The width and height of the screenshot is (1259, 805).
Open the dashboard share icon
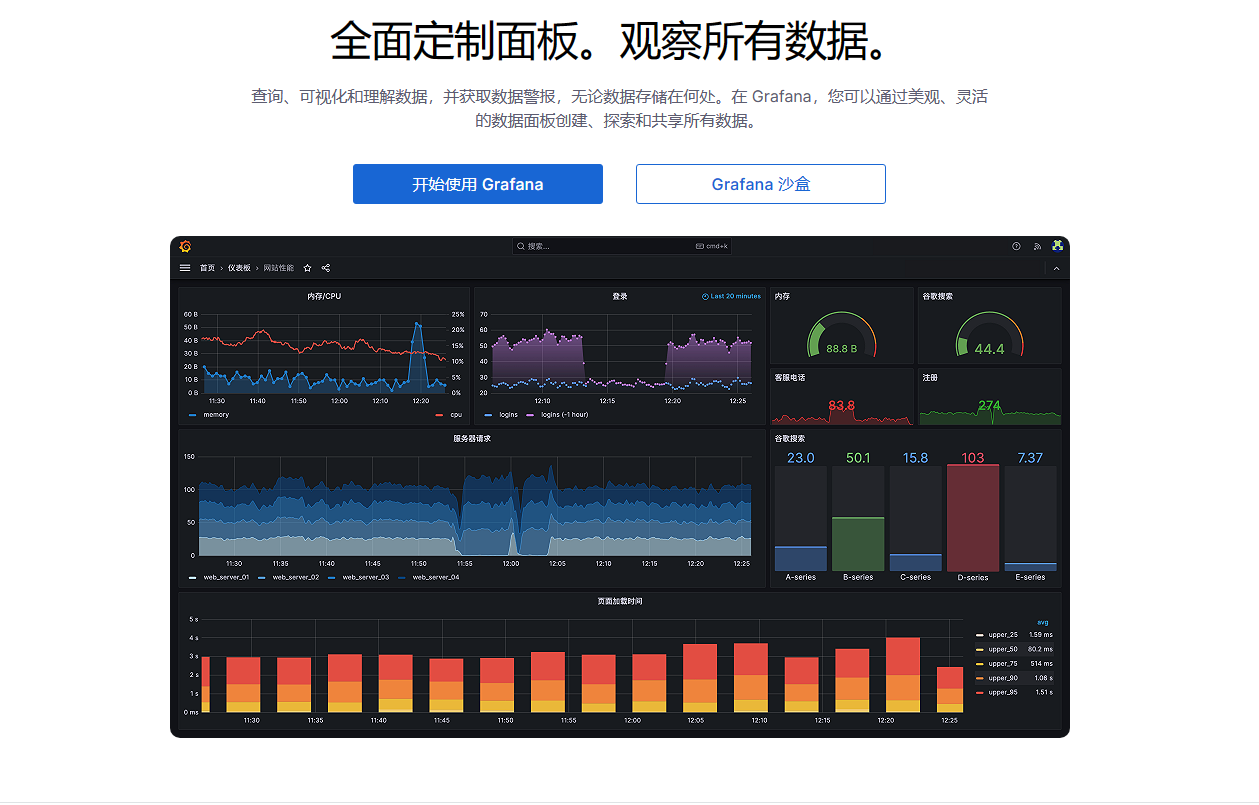[x=325, y=268]
